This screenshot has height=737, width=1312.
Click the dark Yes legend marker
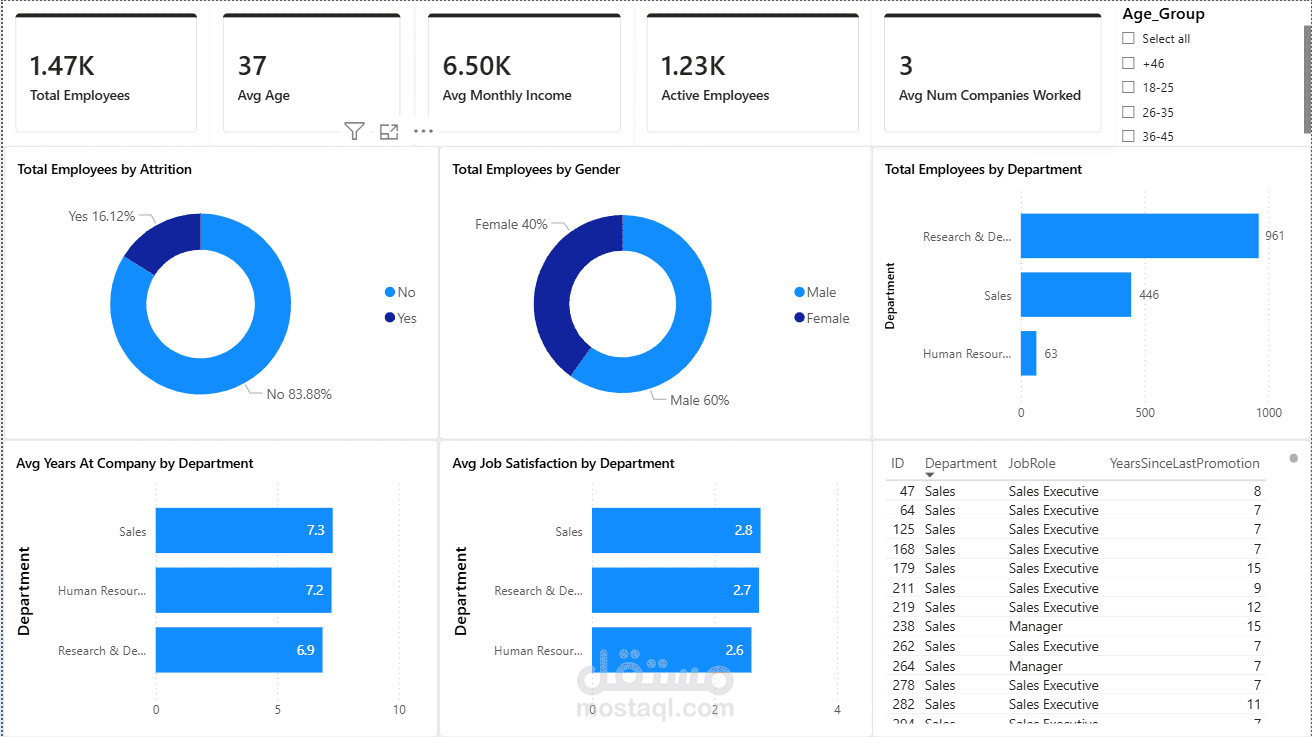click(390, 318)
